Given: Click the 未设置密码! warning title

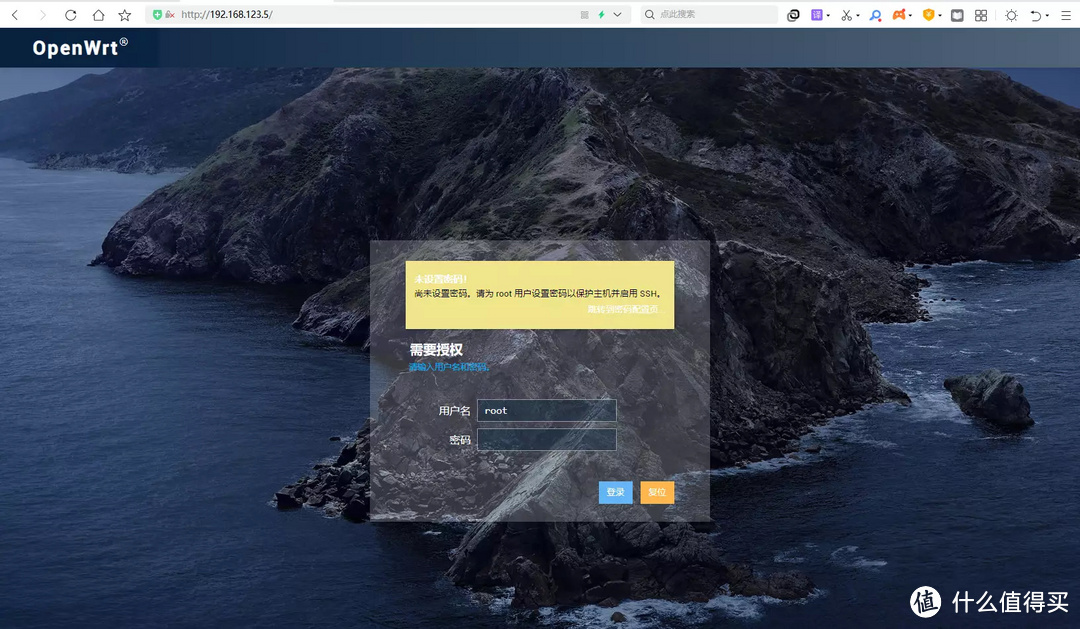Looking at the screenshot, I should (441, 279).
